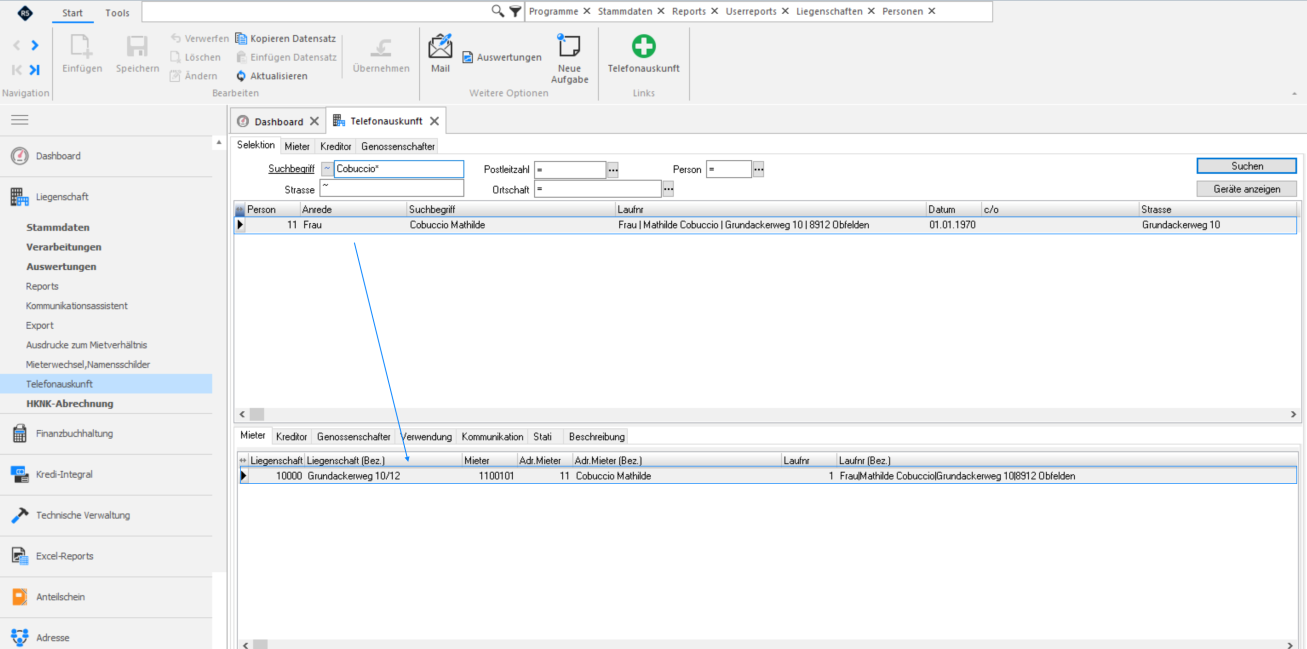Viewport: 1307px width, 649px height.
Task: Click horizontal scrollbar right arrow in results grid
Action: pyautogui.click(x=1294, y=414)
